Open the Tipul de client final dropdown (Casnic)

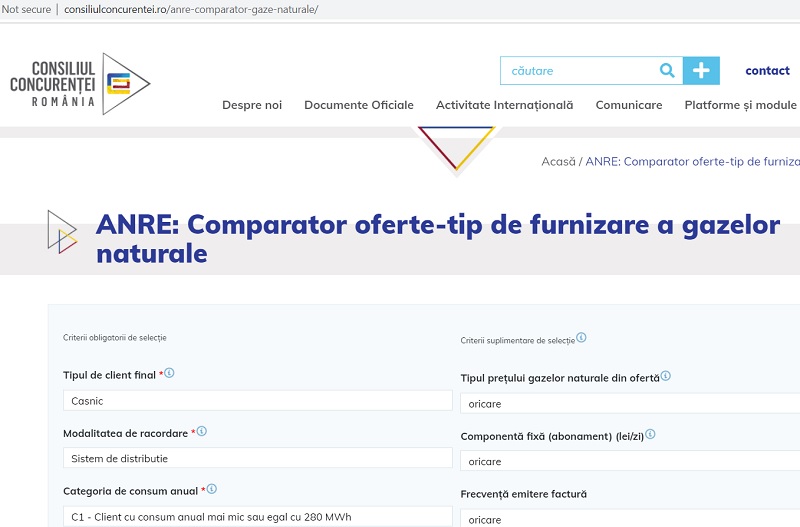coord(258,401)
